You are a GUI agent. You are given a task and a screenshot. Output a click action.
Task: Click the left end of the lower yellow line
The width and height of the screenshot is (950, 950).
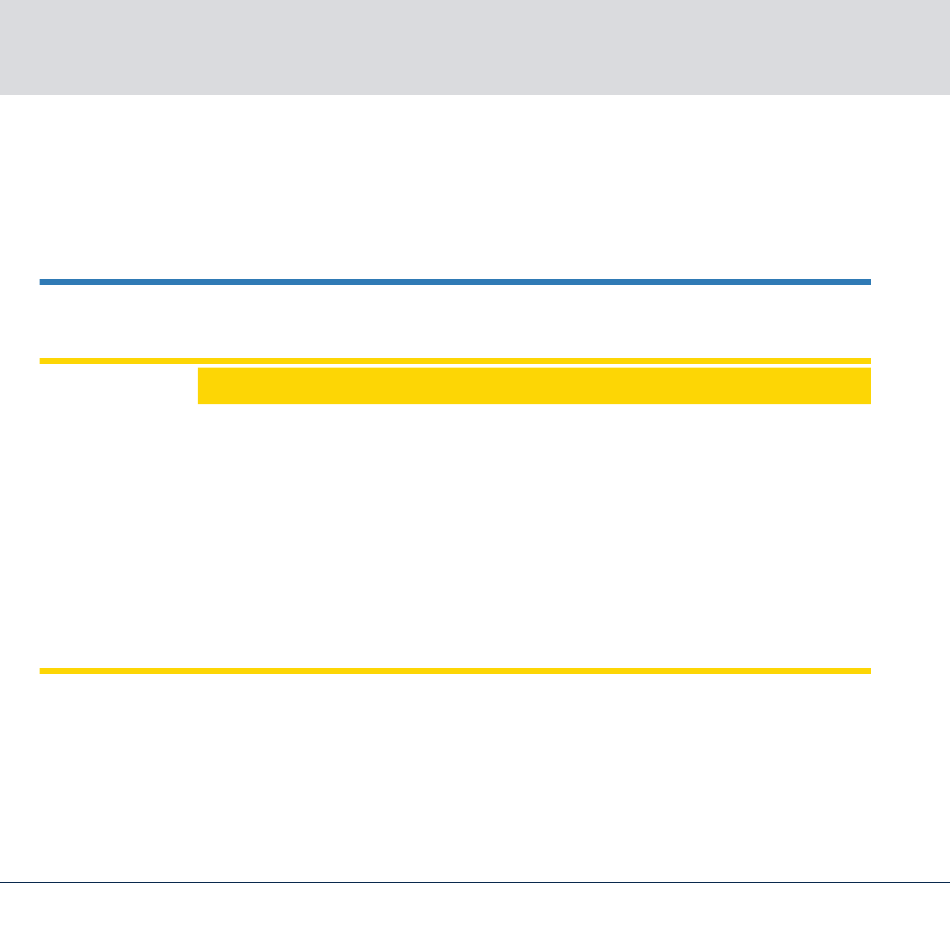(x=44, y=671)
